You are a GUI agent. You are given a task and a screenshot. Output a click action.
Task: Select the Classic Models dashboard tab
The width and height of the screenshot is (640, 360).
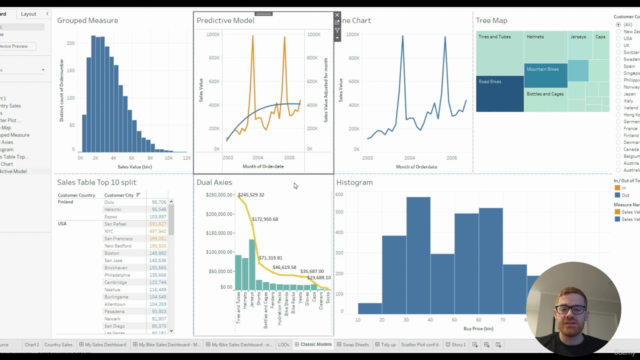313,345
